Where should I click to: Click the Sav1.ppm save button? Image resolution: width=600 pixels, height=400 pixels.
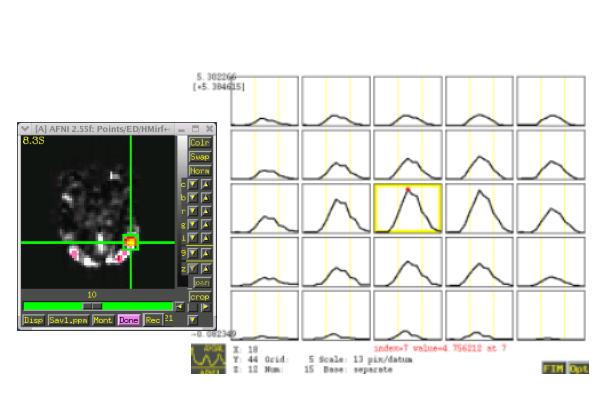pyautogui.click(x=68, y=320)
